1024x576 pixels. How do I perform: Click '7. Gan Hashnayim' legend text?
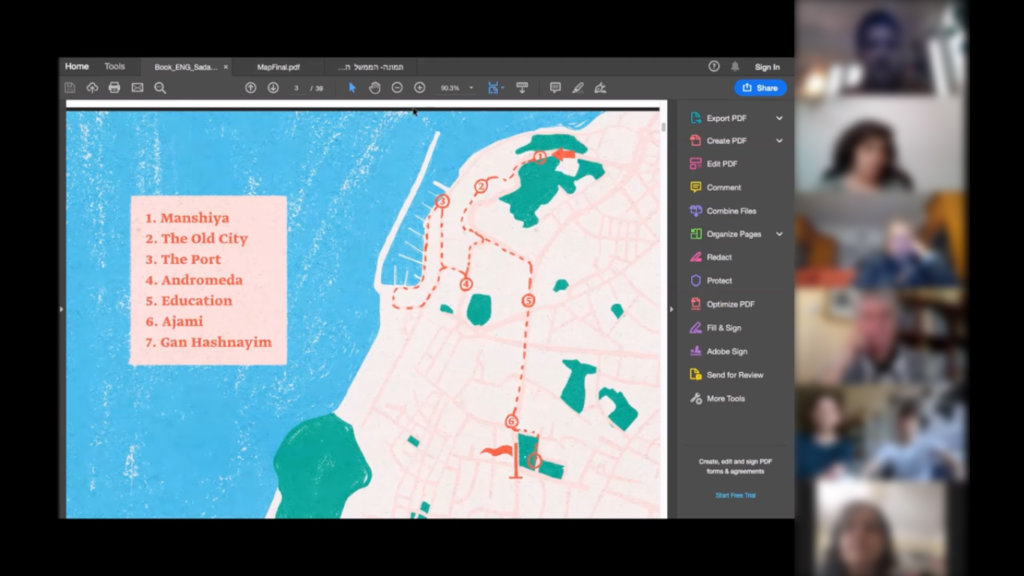[x=208, y=342]
